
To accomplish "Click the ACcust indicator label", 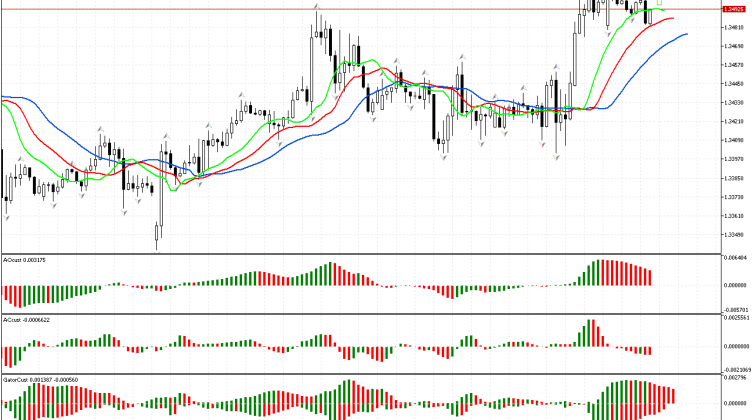I will 25,320.
